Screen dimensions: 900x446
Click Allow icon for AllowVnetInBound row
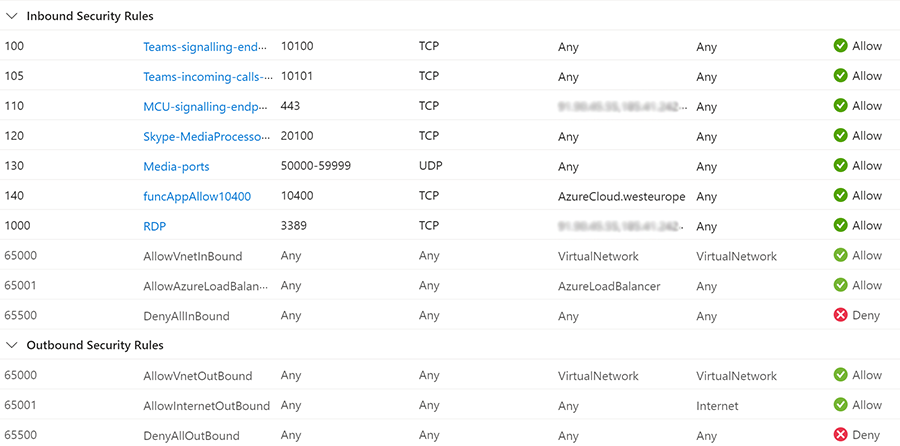point(840,256)
